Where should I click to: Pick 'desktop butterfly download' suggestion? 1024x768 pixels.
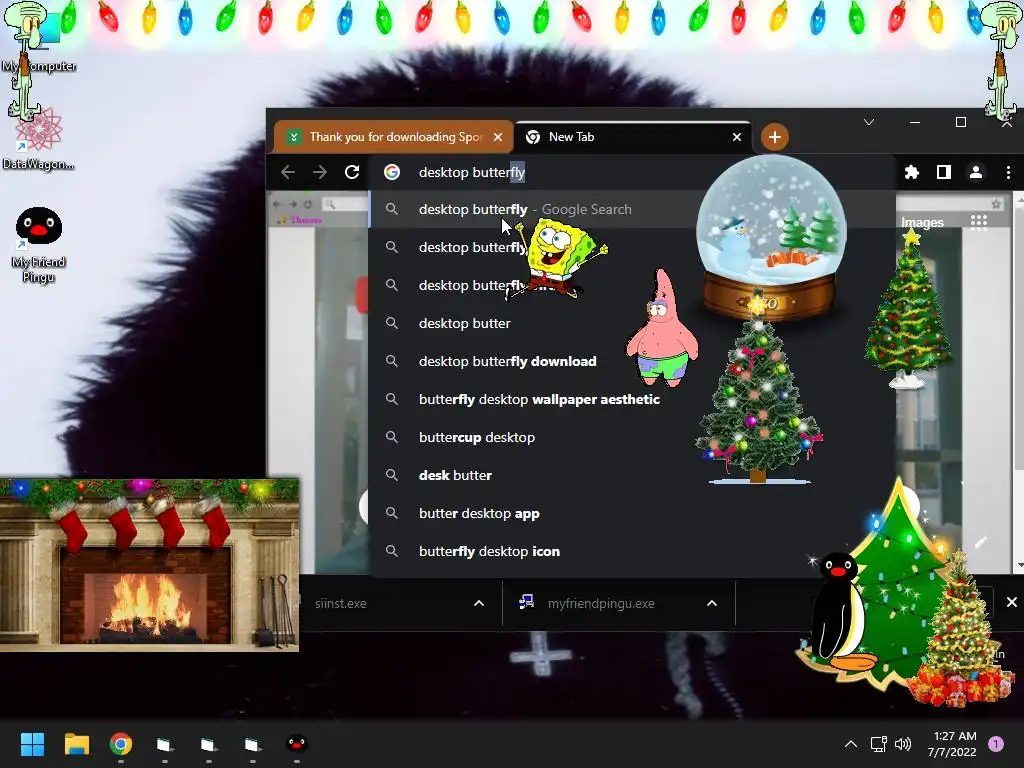[507, 361]
